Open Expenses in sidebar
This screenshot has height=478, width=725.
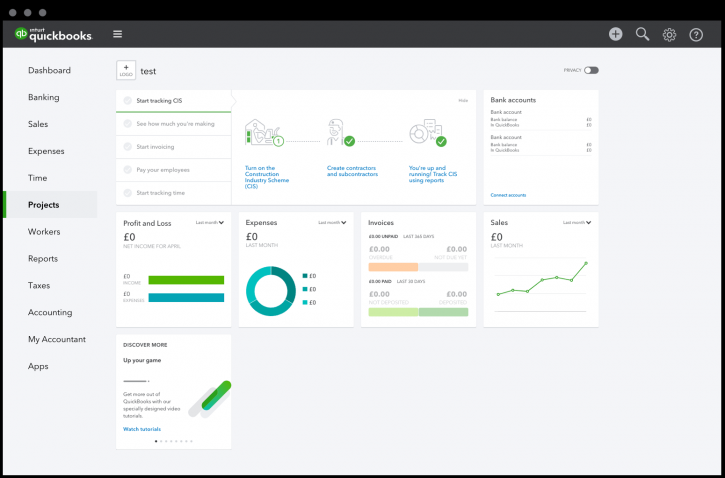[x=46, y=151]
